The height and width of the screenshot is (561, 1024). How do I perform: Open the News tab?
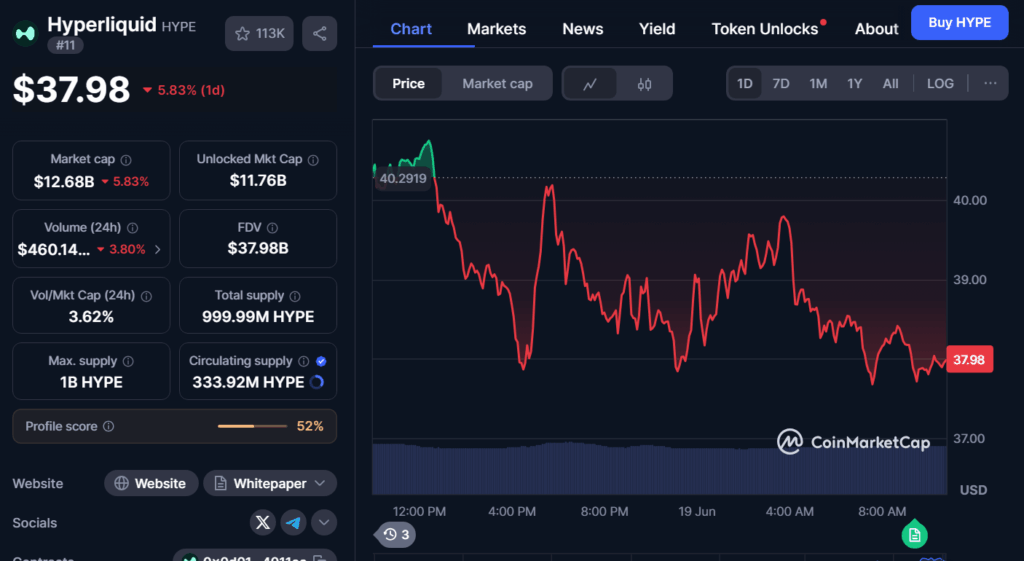583,29
